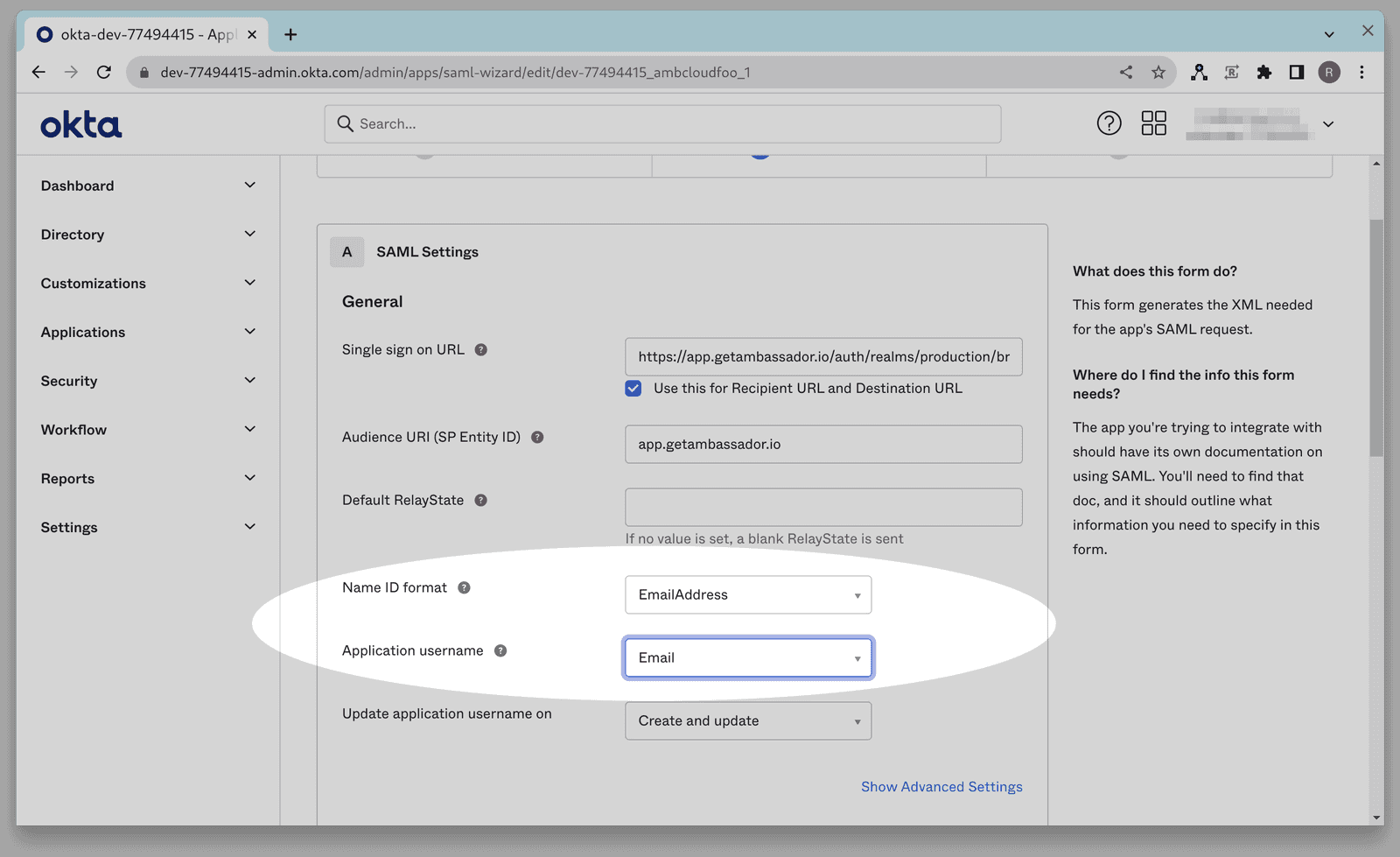Screen dimensions: 1400x857
Task: Click the blurred account name in header
Action: click(x=1249, y=123)
